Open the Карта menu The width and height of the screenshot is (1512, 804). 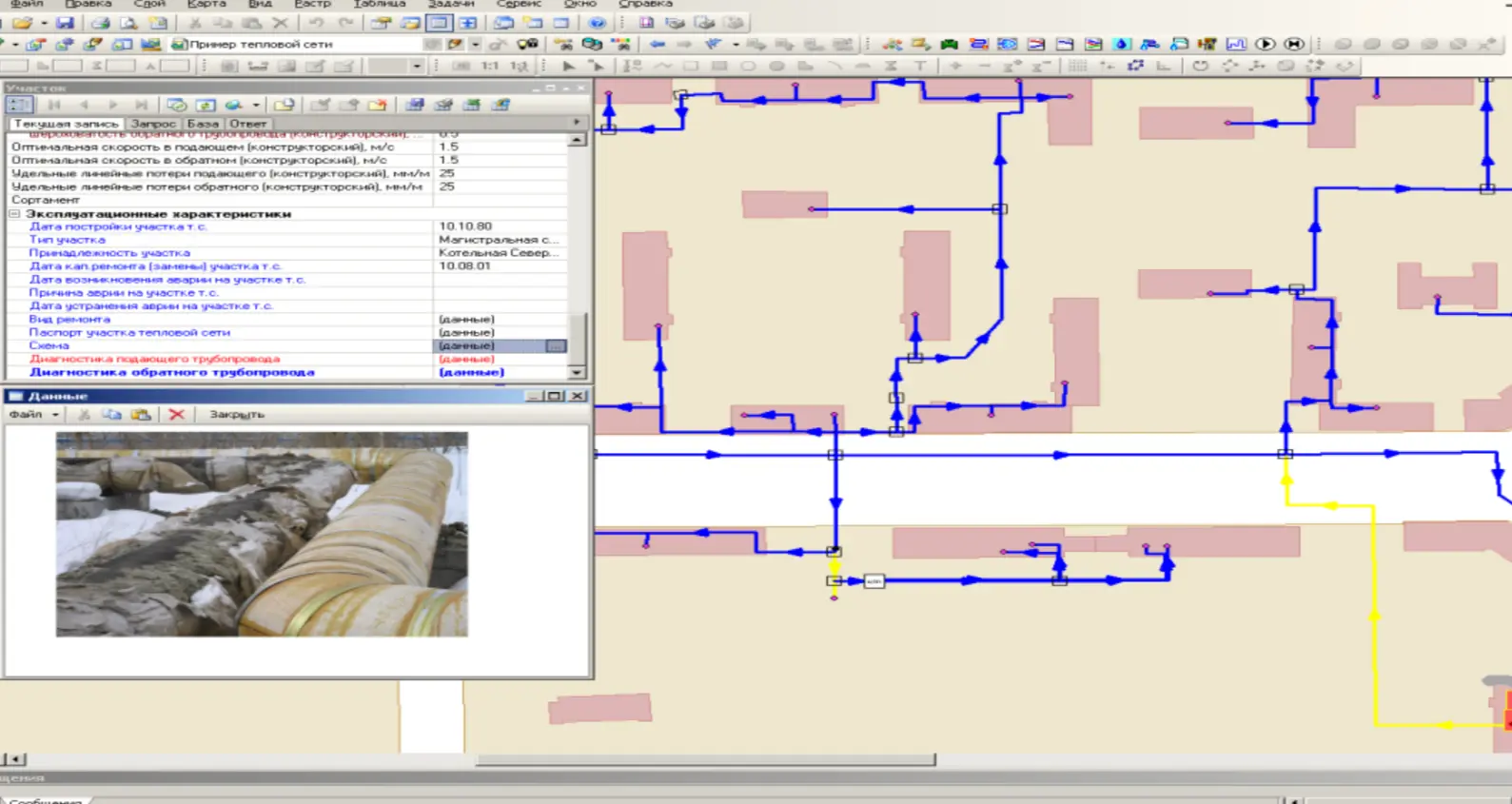pos(206,4)
